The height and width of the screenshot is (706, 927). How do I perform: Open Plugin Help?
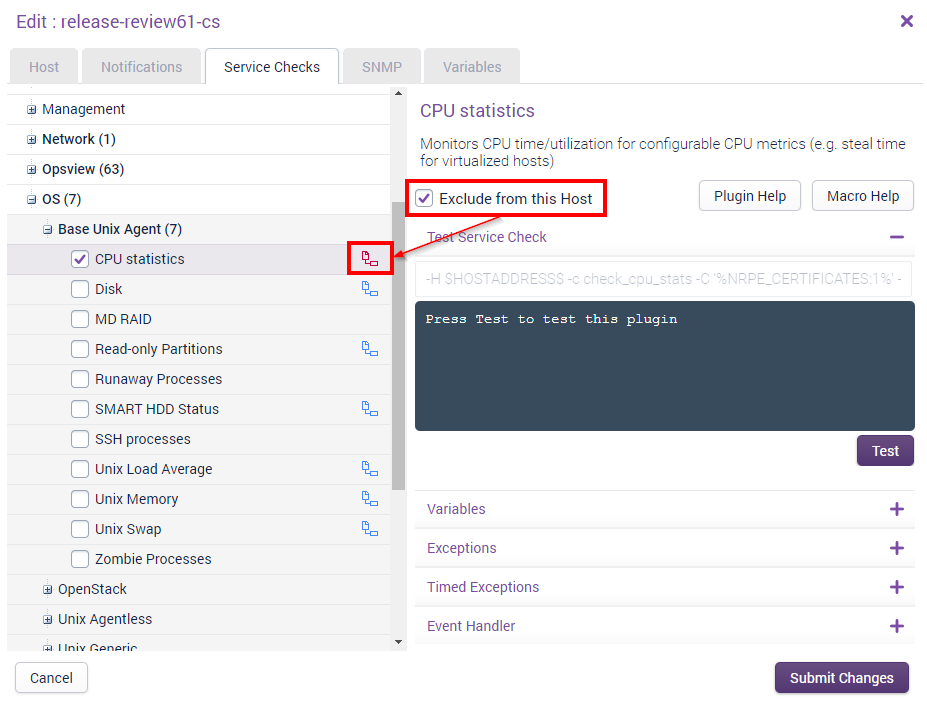(x=749, y=196)
